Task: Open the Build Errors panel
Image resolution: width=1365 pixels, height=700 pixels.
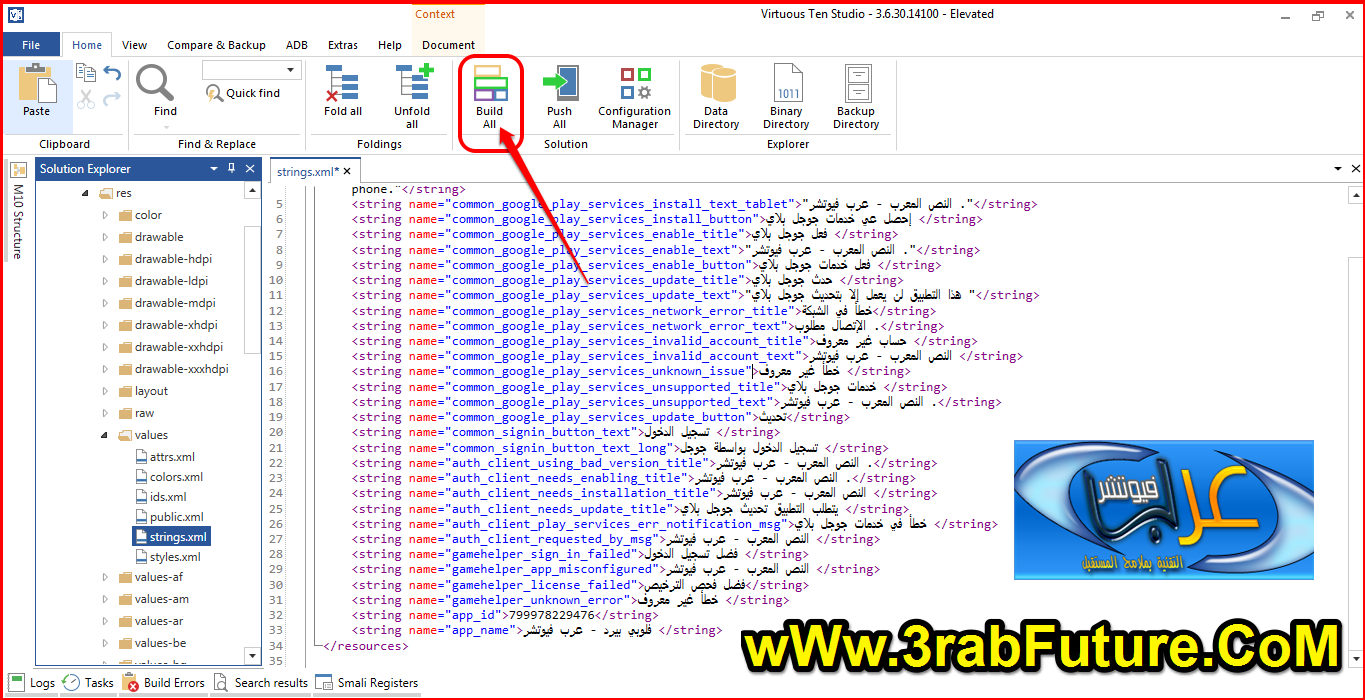Action: point(164,683)
